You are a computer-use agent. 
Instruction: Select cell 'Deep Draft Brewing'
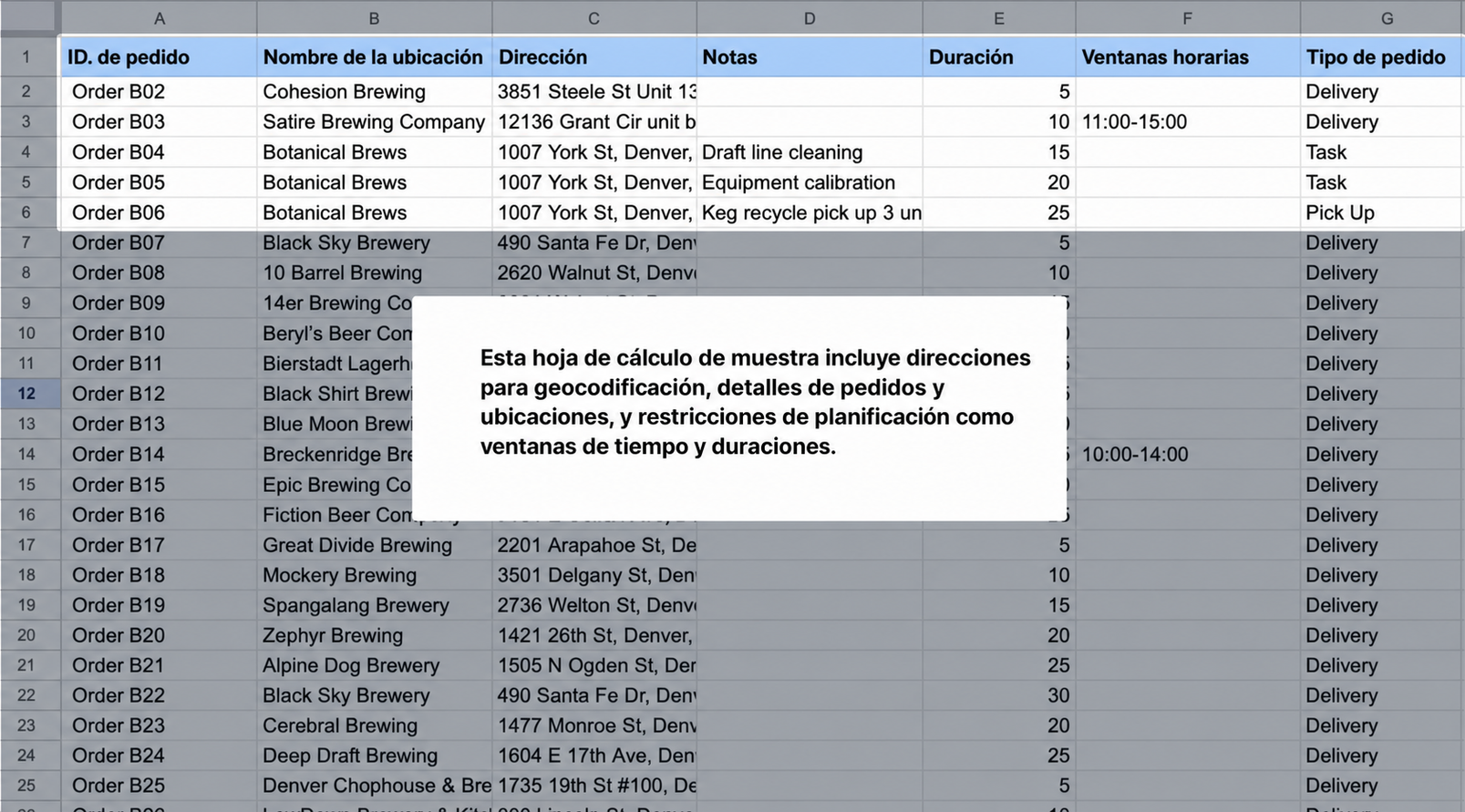tap(374, 755)
